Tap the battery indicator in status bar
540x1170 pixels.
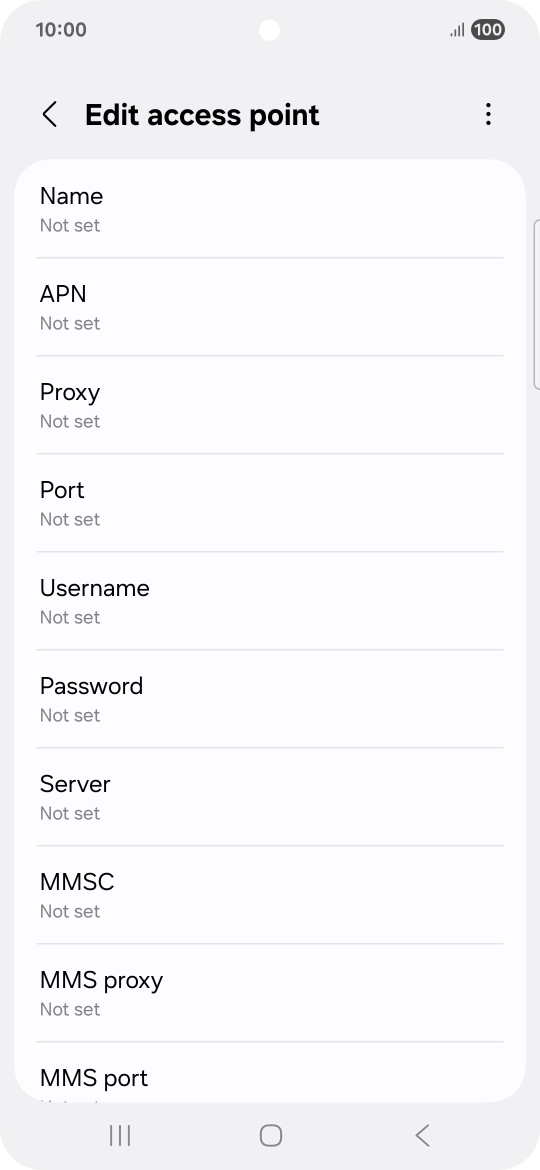tap(488, 30)
